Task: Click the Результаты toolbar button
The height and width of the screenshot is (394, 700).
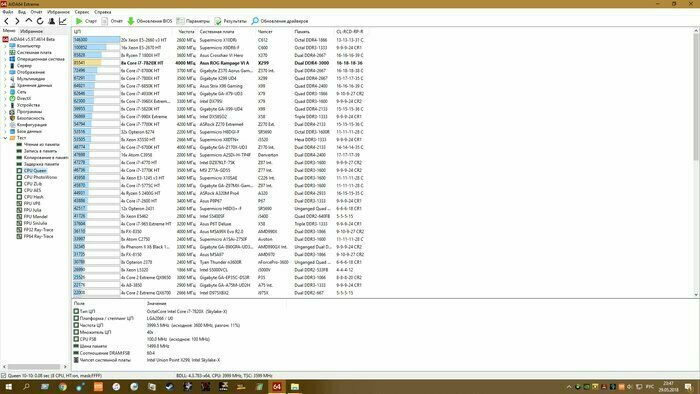Action: coord(230,21)
